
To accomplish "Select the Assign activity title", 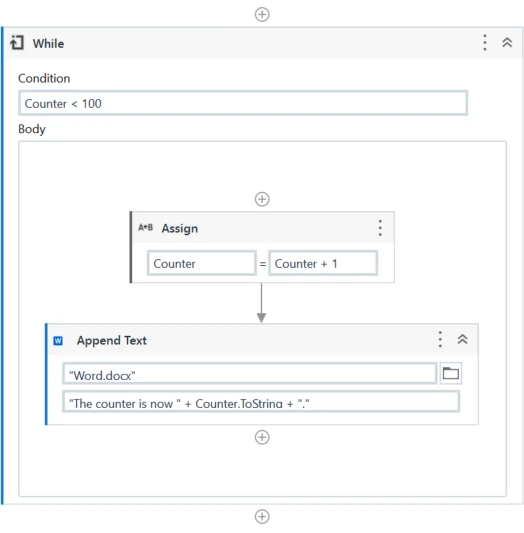I will point(180,228).
